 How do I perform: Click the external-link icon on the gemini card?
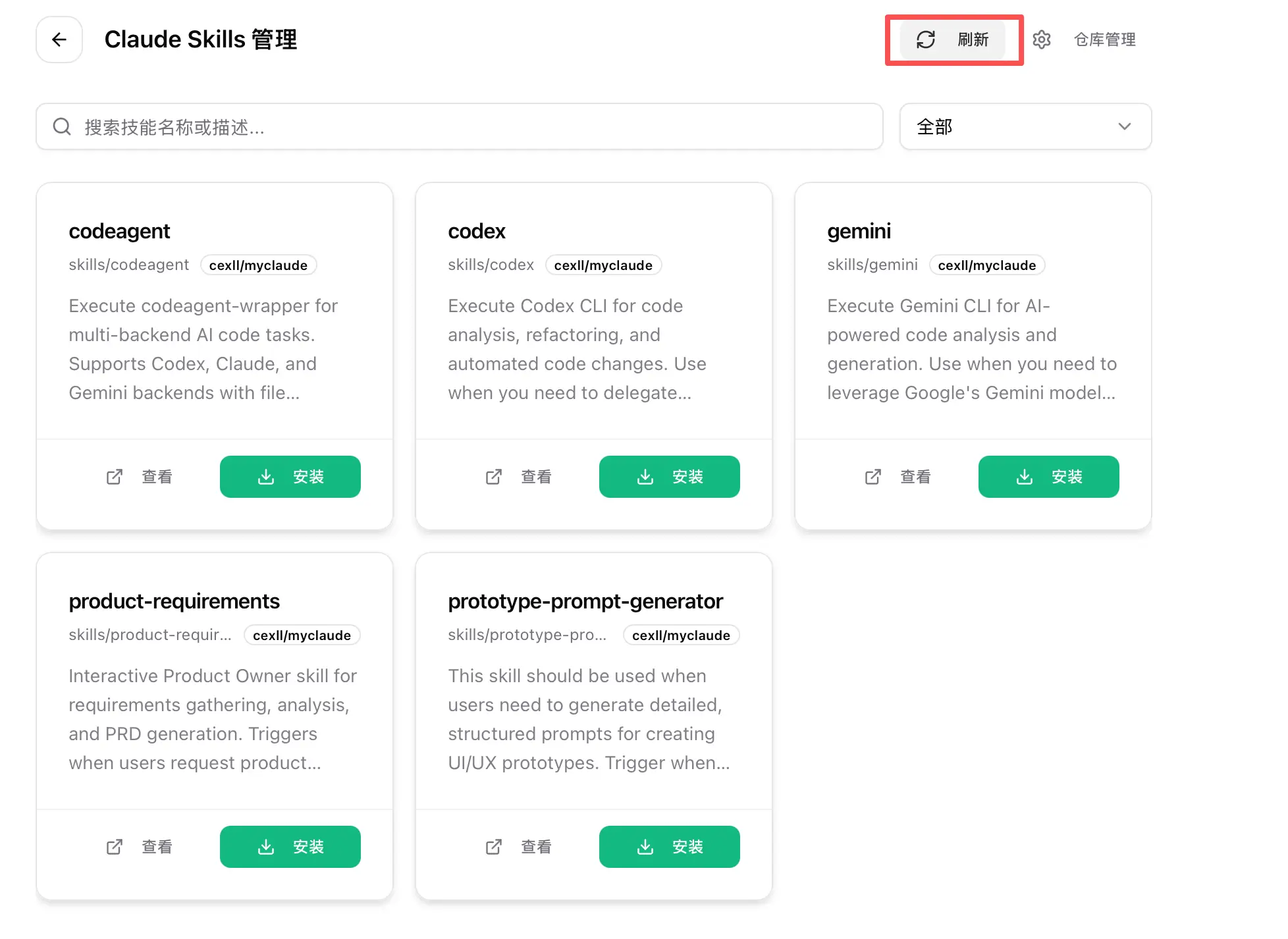coord(873,477)
